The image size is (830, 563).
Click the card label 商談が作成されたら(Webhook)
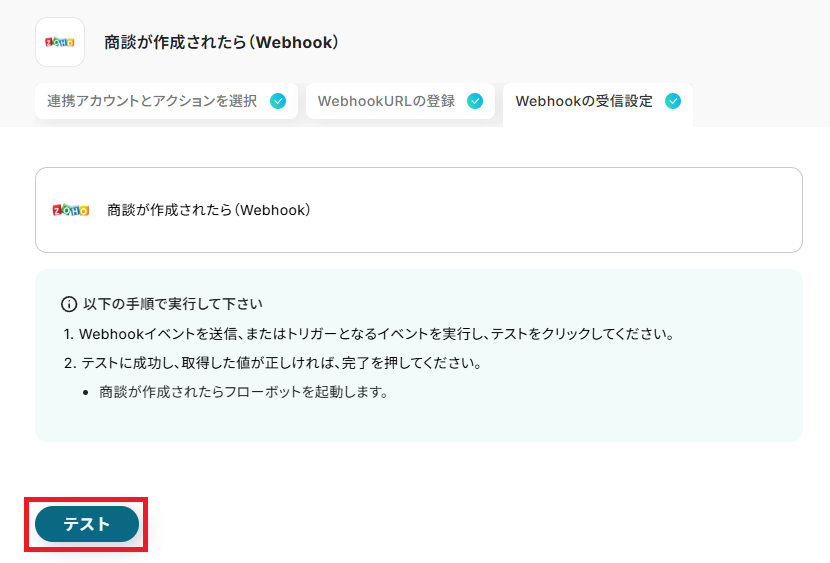[209, 210]
